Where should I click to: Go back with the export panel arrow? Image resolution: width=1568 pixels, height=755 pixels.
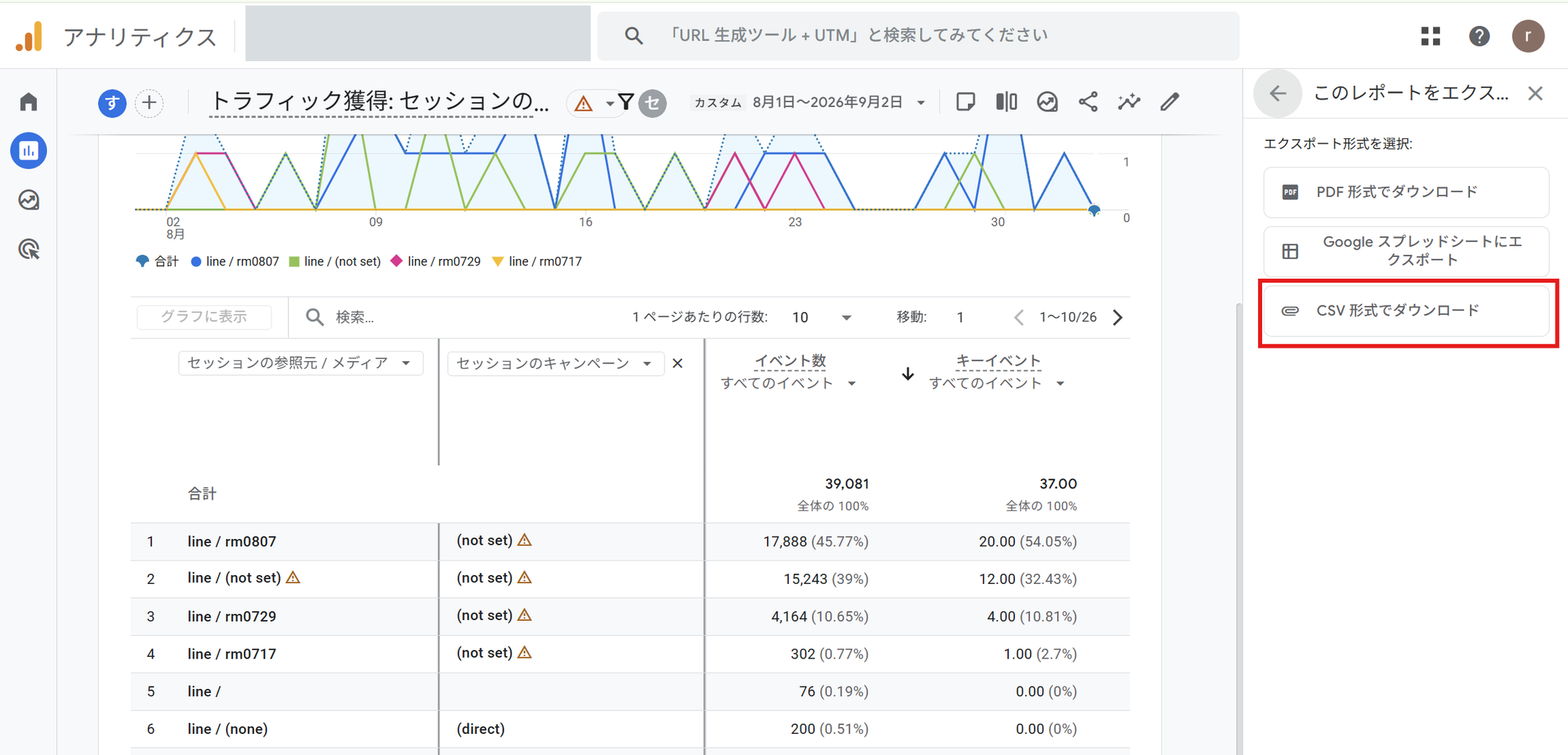click(x=1278, y=93)
